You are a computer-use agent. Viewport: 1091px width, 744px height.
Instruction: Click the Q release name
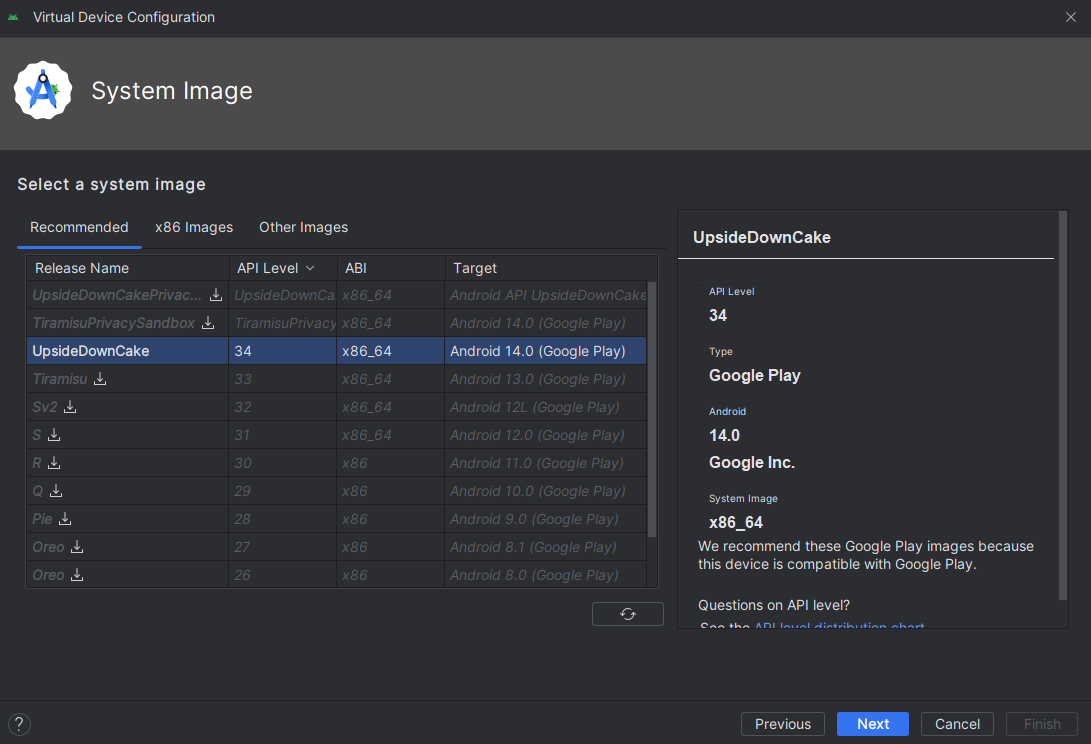38,491
